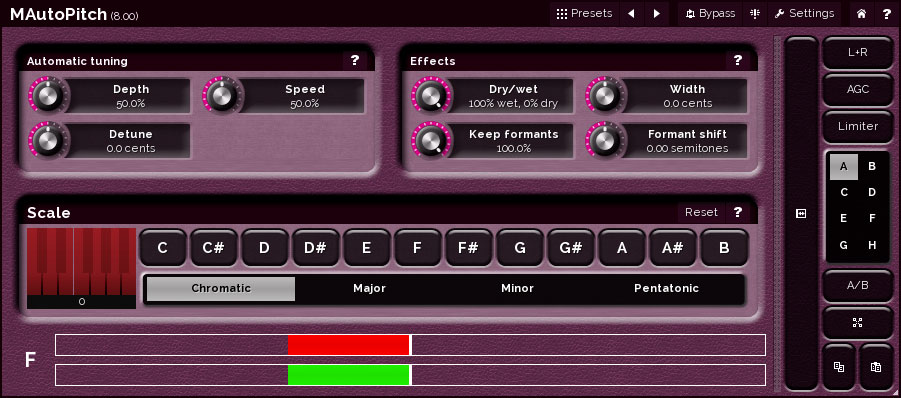The height and width of the screenshot is (398, 901).
Task: Go to the next preset arrow
Action: [657, 14]
